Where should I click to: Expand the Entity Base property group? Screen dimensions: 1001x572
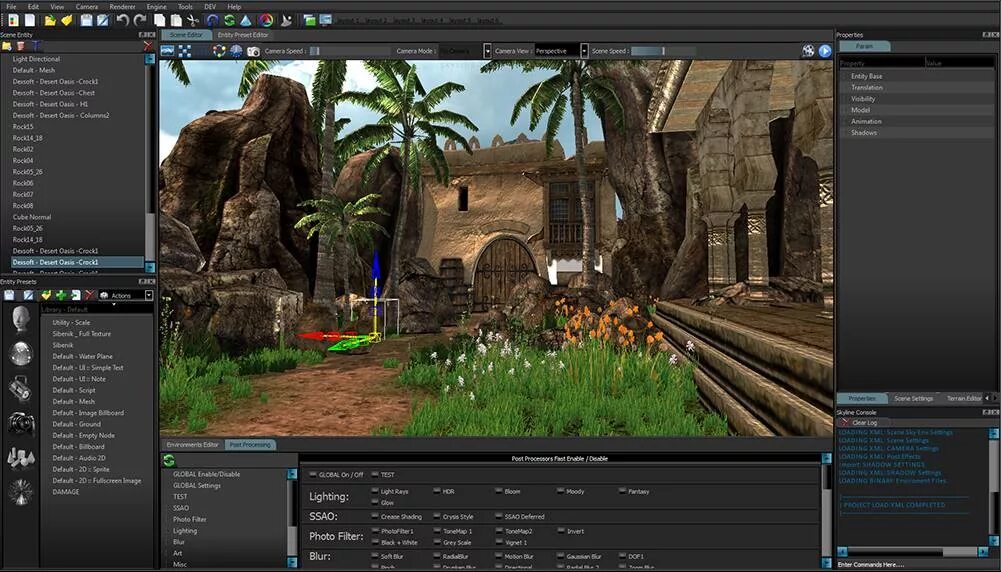[x=866, y=76]
